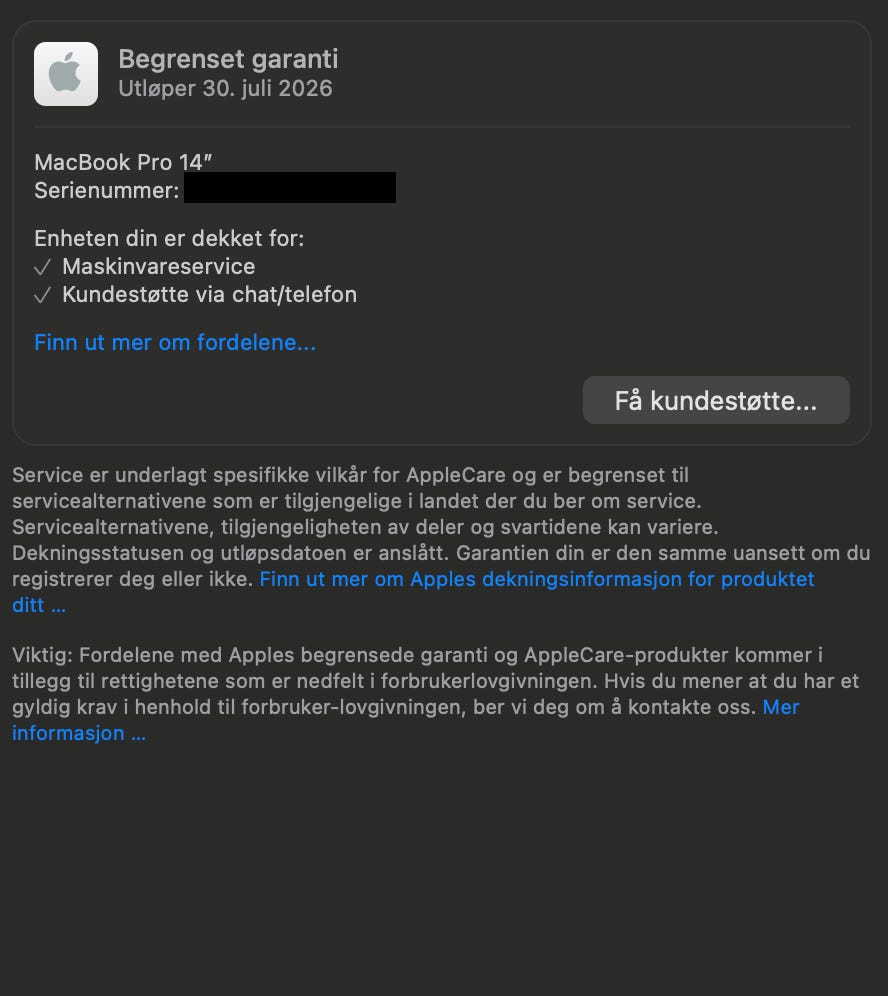Click the 'informasjon ...' link text
This screenshot has height=996, width=888.
coord(79,733)
